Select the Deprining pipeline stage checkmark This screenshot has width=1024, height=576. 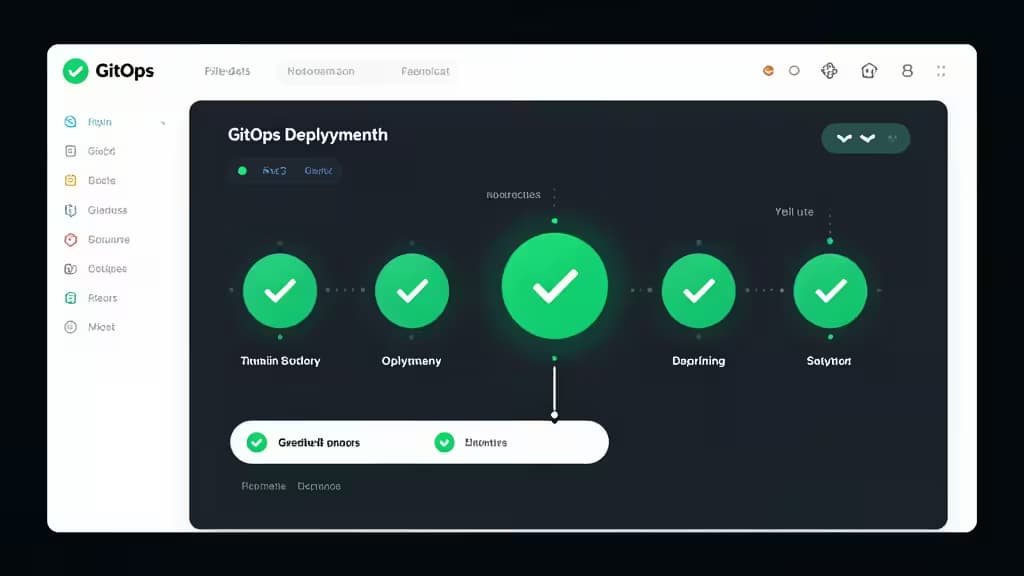coord(699,291)
